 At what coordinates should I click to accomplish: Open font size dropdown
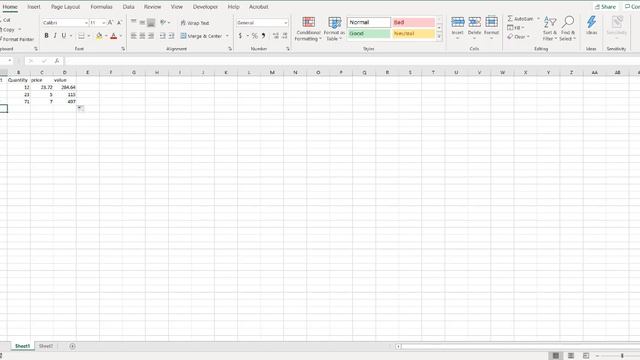pos(104,23)
